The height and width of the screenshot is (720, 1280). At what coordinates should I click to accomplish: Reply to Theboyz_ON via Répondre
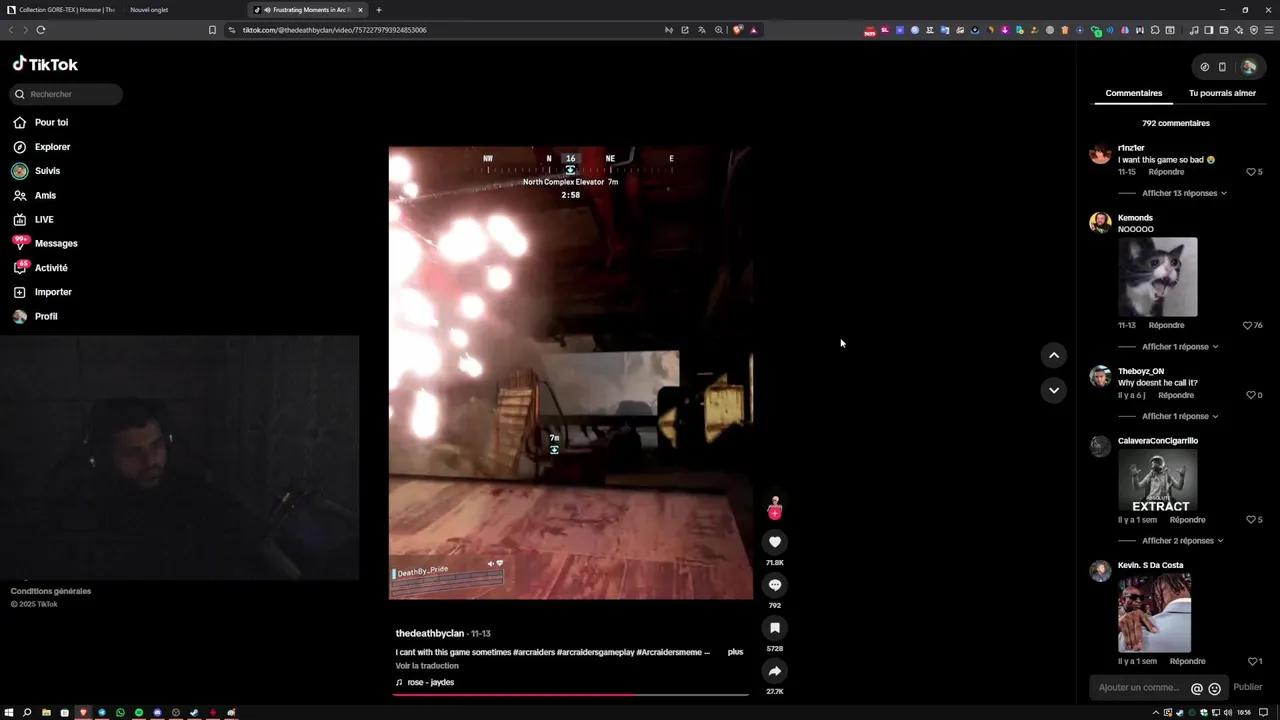[1176, 395]
